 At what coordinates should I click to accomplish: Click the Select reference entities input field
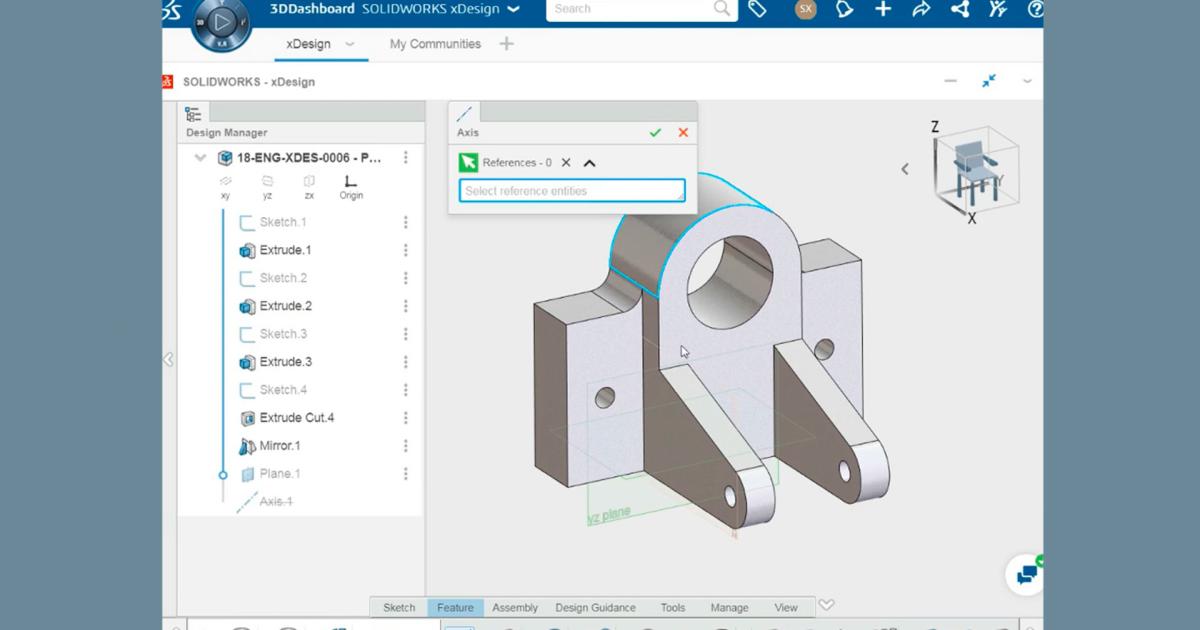click(x=570, y=190)
